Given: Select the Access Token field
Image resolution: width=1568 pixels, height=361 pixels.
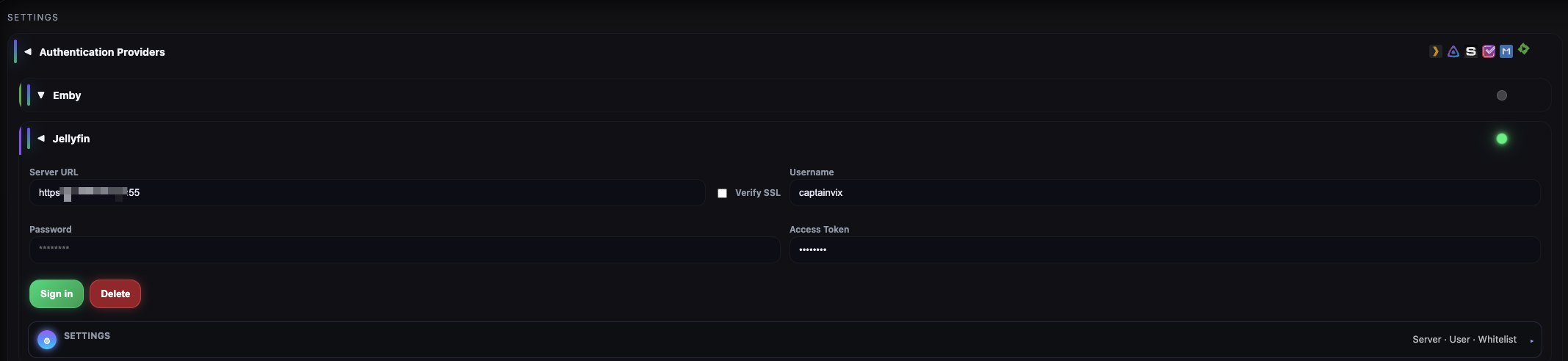Looking at the screenshot, I should tap(1165, 250).
